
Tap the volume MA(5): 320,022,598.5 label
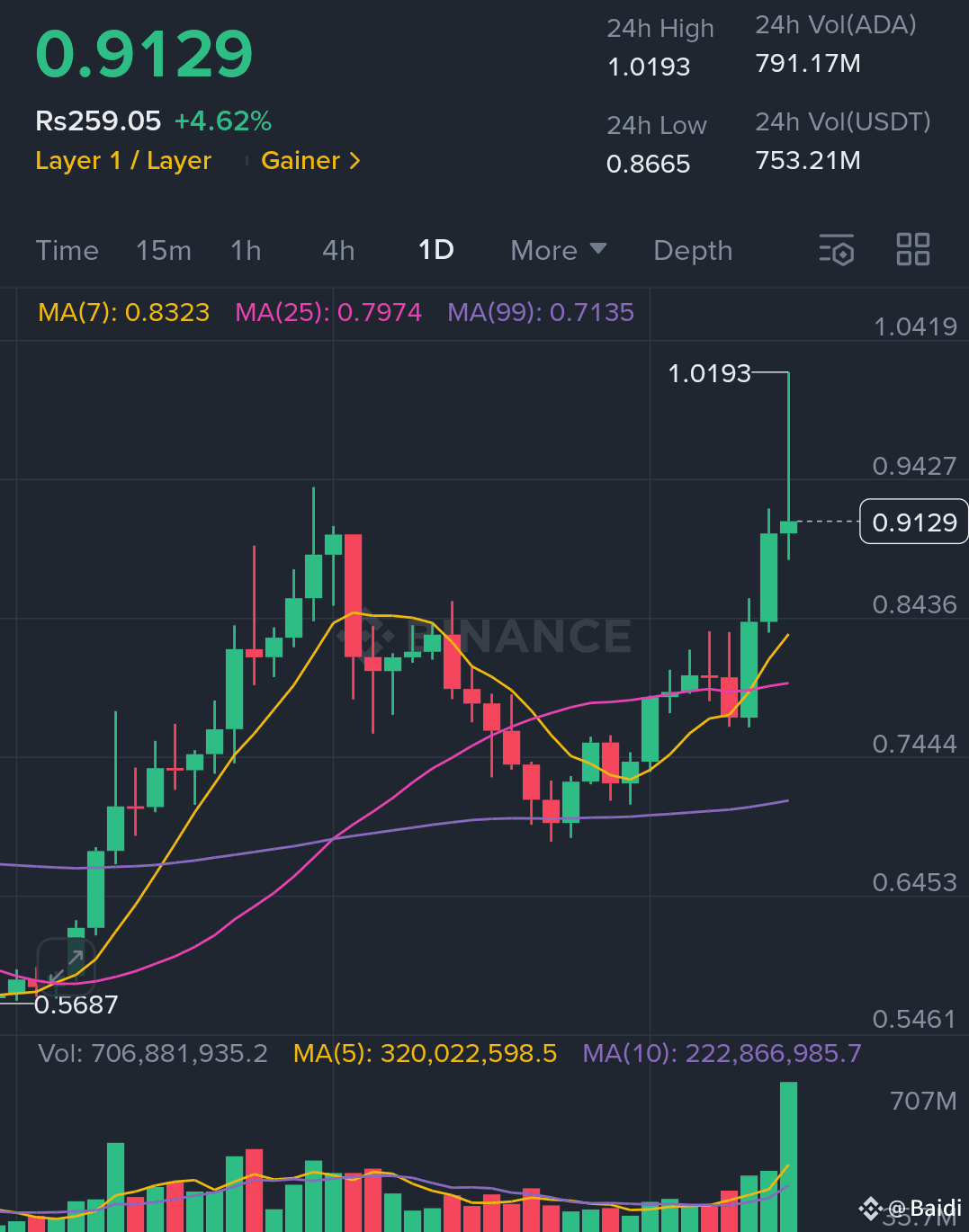click(425, 1053)
